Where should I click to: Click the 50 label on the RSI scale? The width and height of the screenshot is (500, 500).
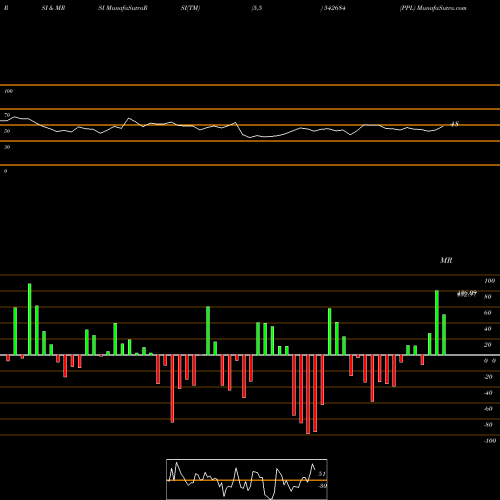(7, 131)
